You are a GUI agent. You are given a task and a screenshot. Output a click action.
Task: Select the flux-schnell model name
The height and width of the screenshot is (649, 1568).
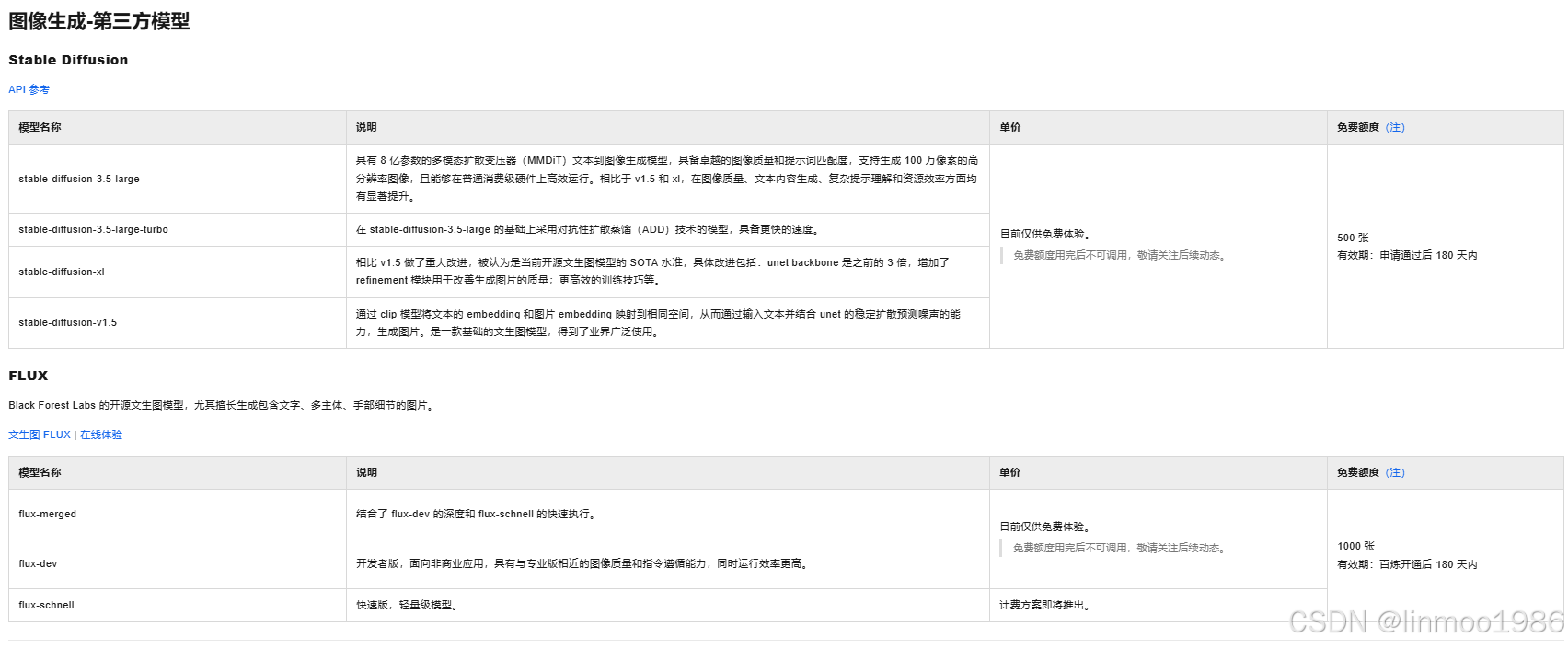47,605
